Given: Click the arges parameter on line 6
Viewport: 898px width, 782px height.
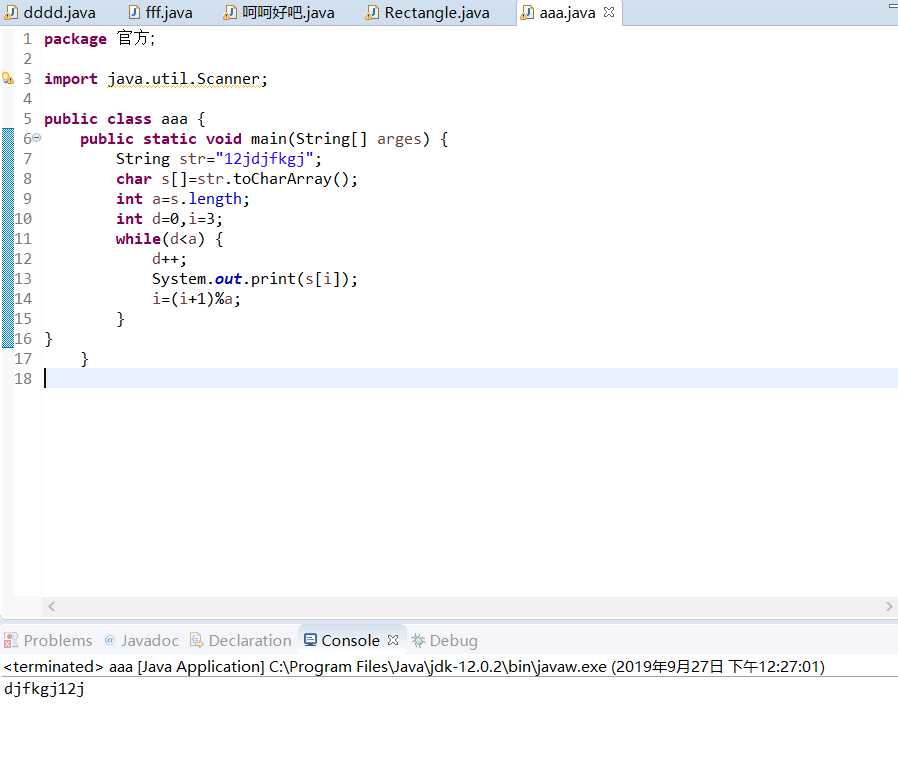Looking at the screenshot, I should (399, 139).
